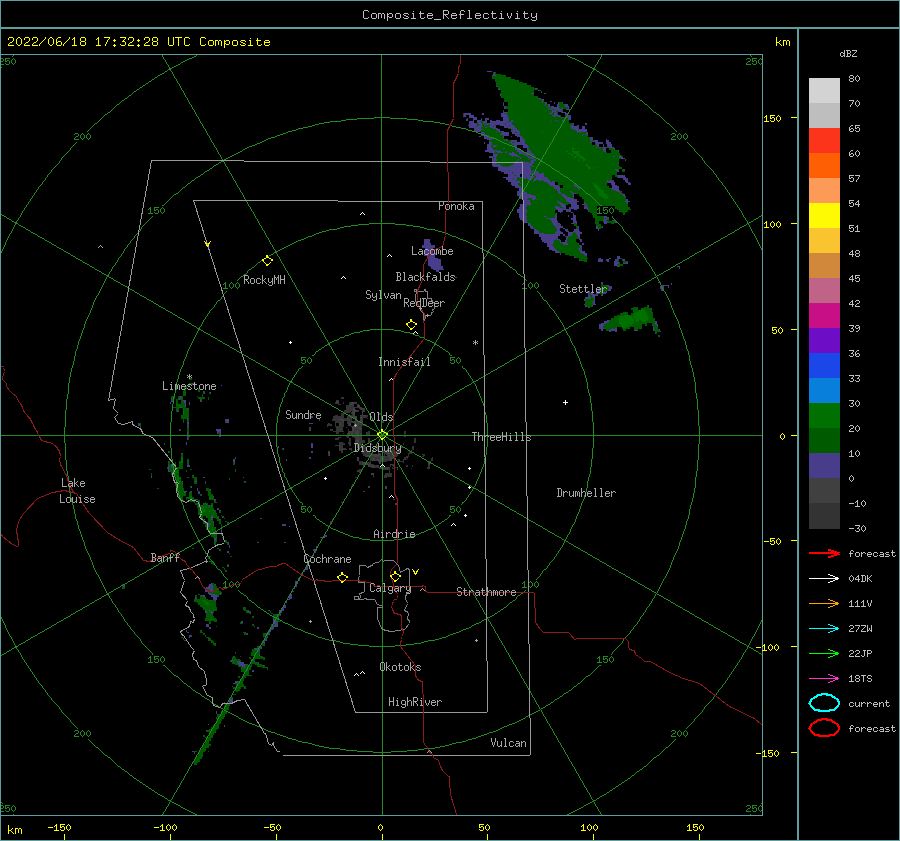The image size is (900, 841).
Task: Click the Sylvan label
Action: [x=383, y=295]
